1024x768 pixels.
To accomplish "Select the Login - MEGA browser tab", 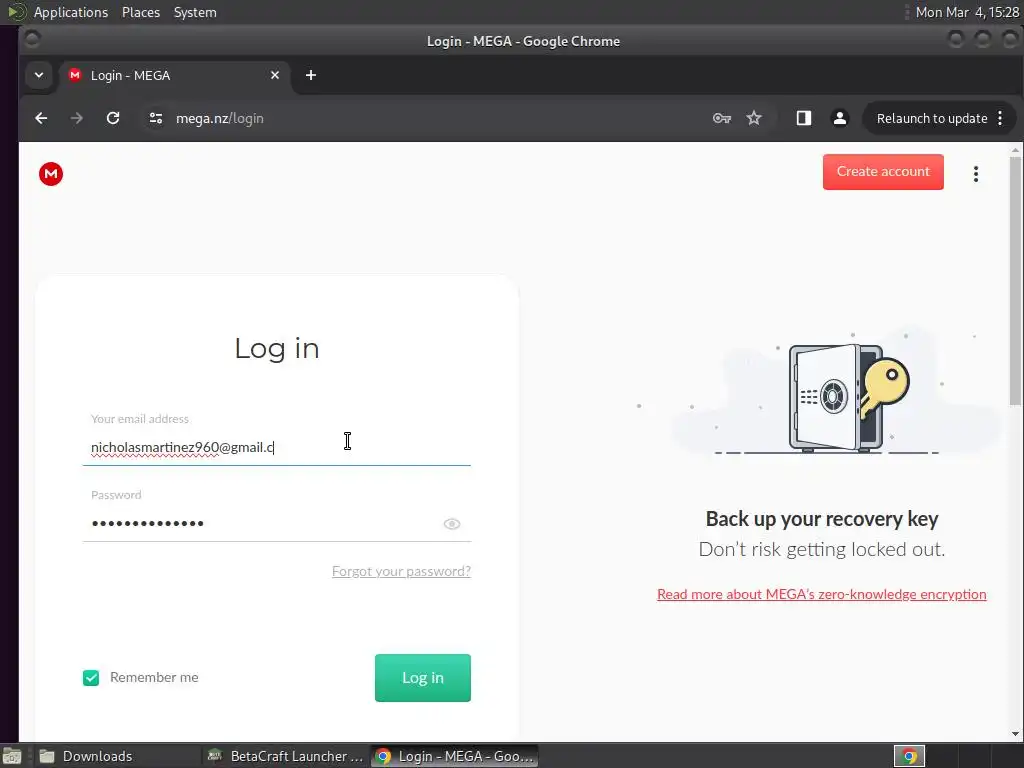I will click(175, 75).
